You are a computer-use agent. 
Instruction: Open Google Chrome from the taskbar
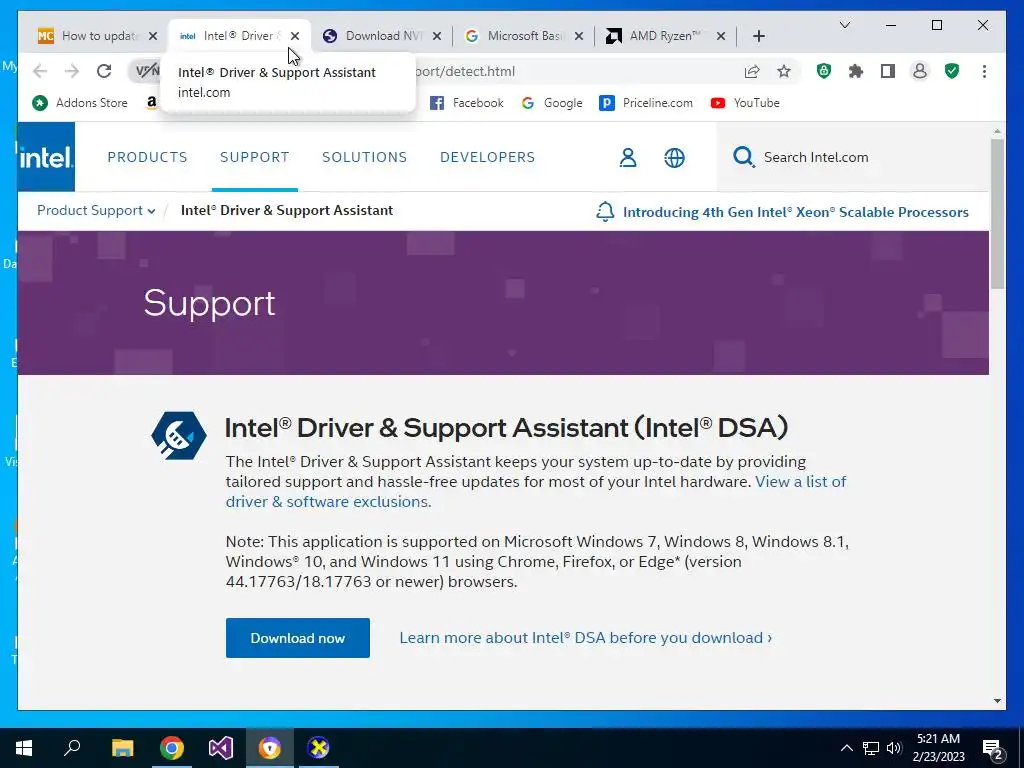click(x=172, y=748)
